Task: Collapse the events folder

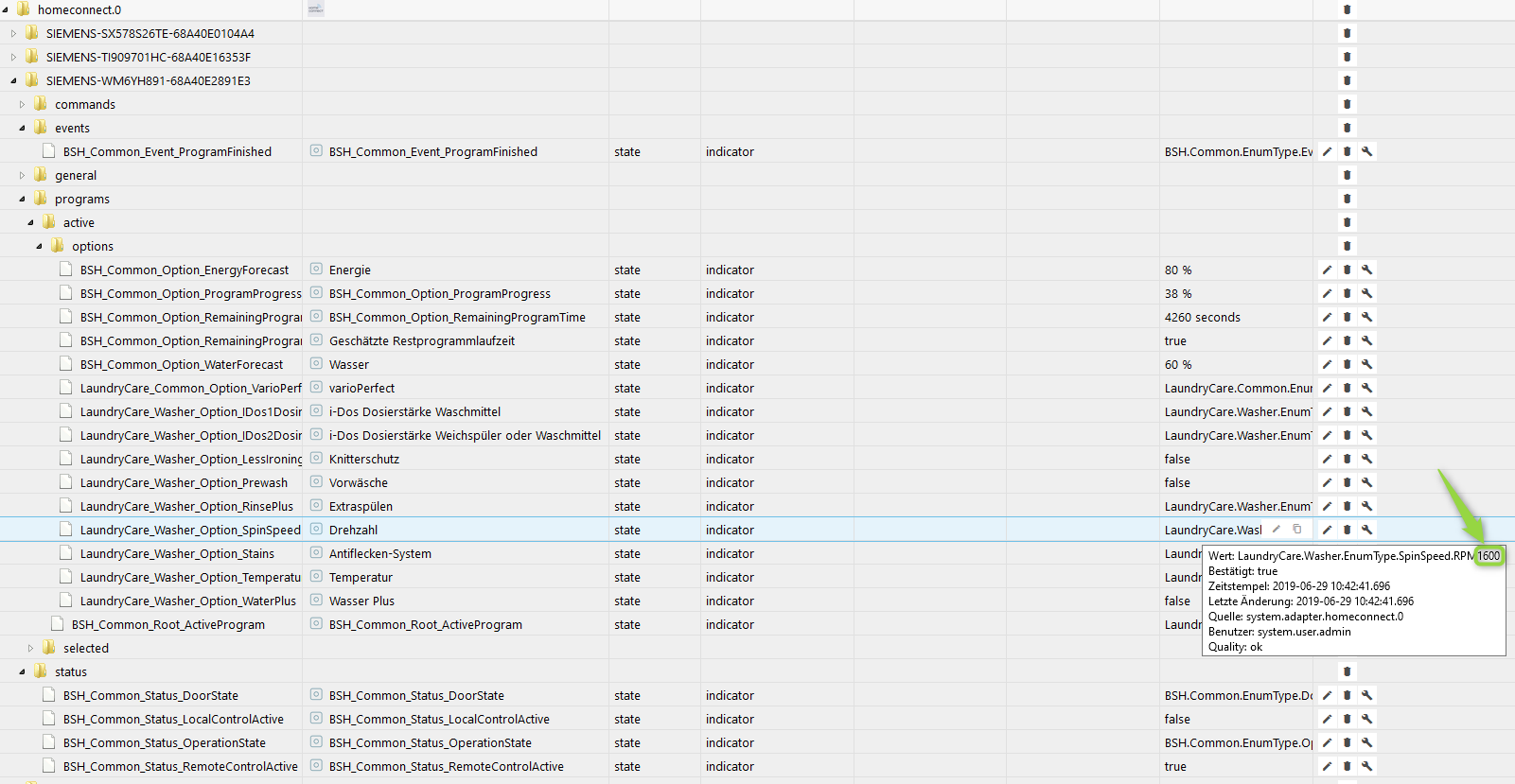Action: tap(22, 128)
